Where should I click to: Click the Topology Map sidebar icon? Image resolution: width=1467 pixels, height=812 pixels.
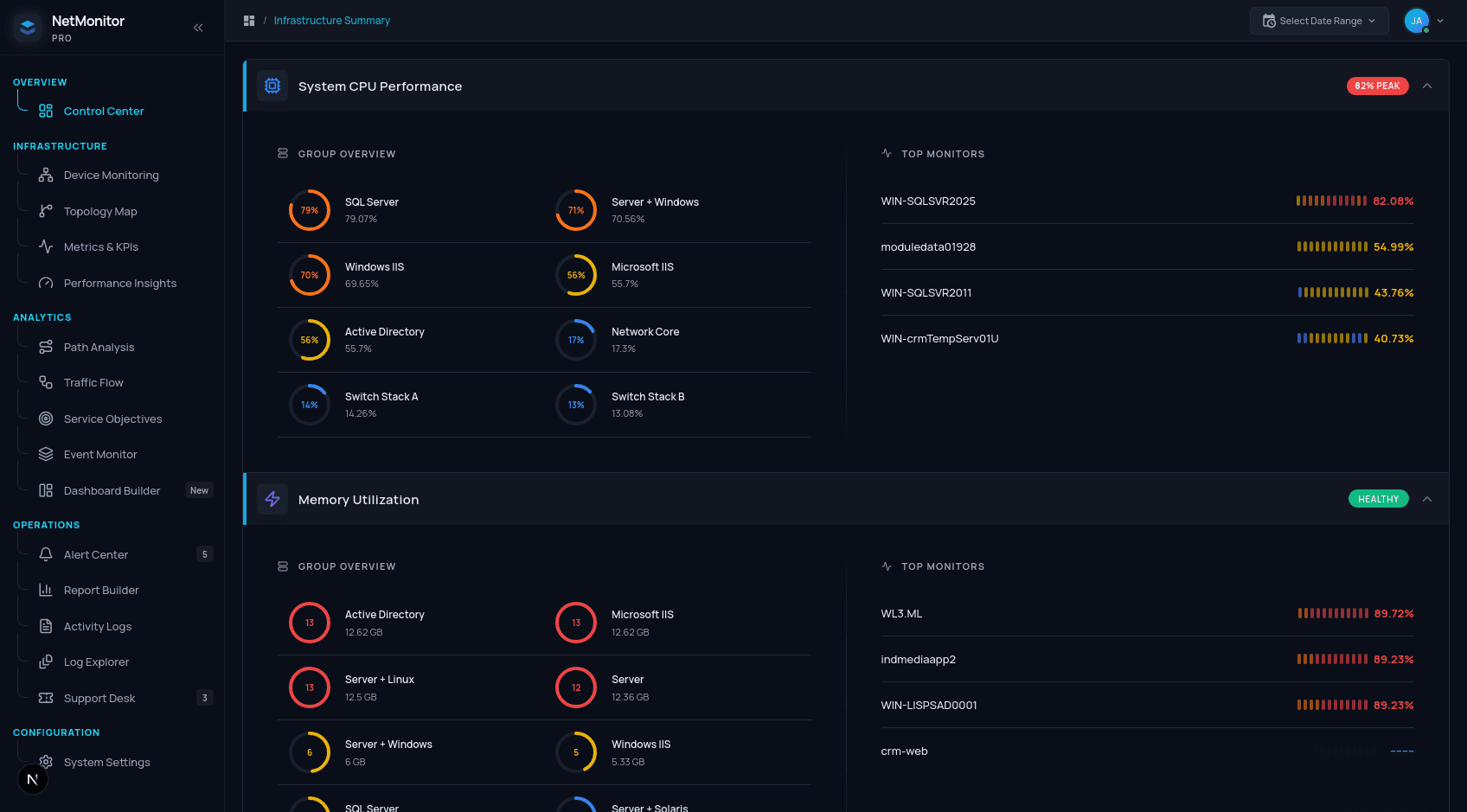pyautogui.click(x=46, y=211)
